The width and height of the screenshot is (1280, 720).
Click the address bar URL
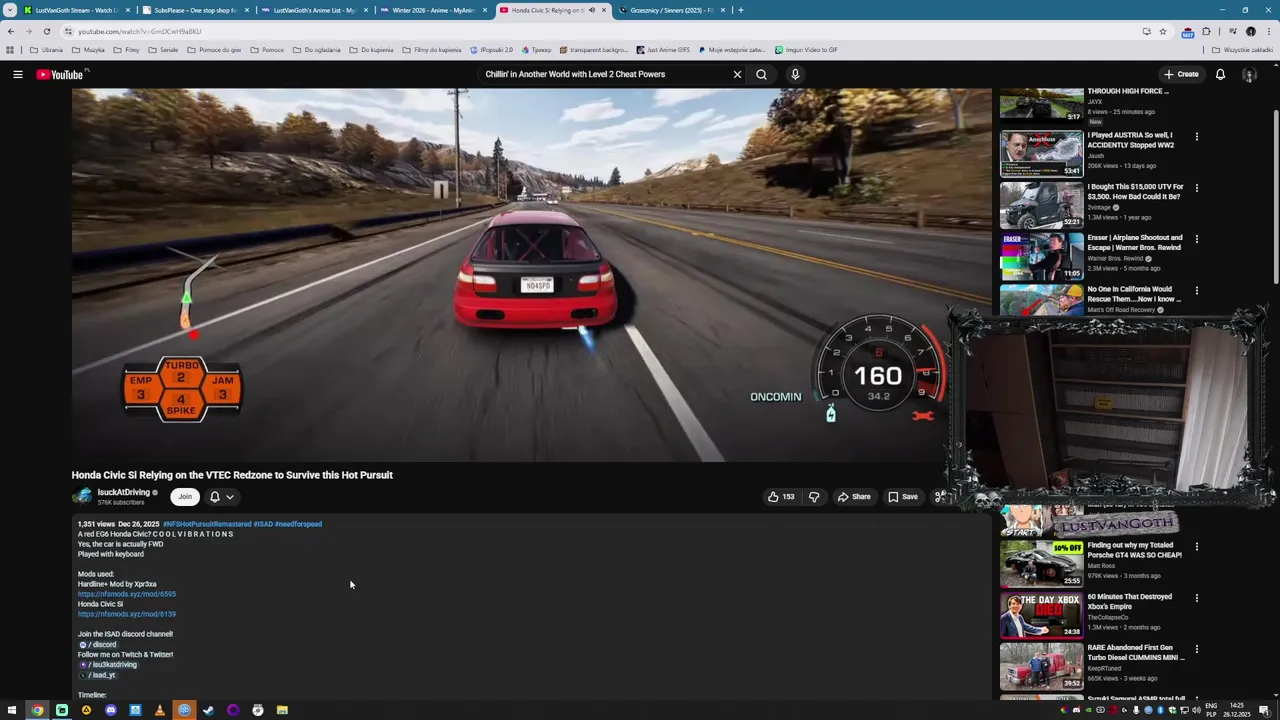140,31
